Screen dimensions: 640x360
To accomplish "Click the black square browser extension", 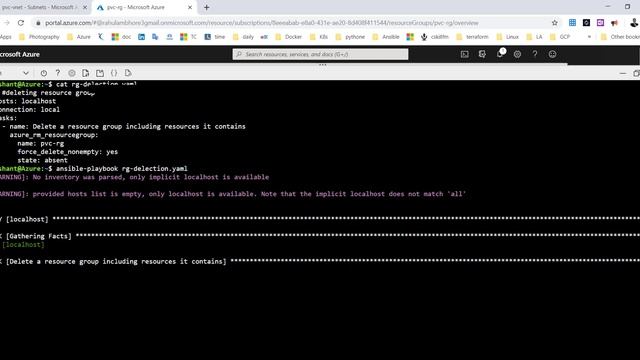I will 586,23.
